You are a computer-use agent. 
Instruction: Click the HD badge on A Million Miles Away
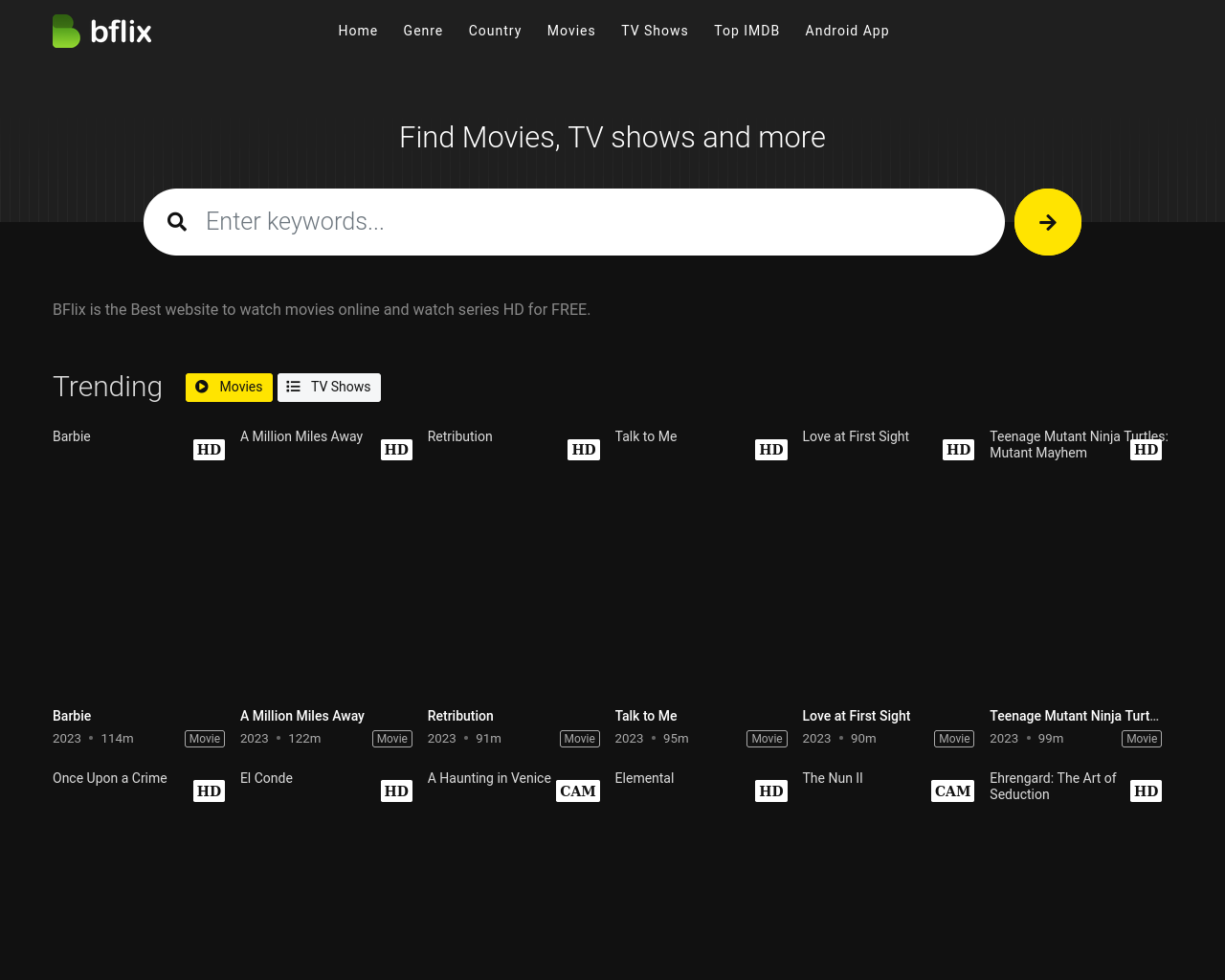click(396, 450)
